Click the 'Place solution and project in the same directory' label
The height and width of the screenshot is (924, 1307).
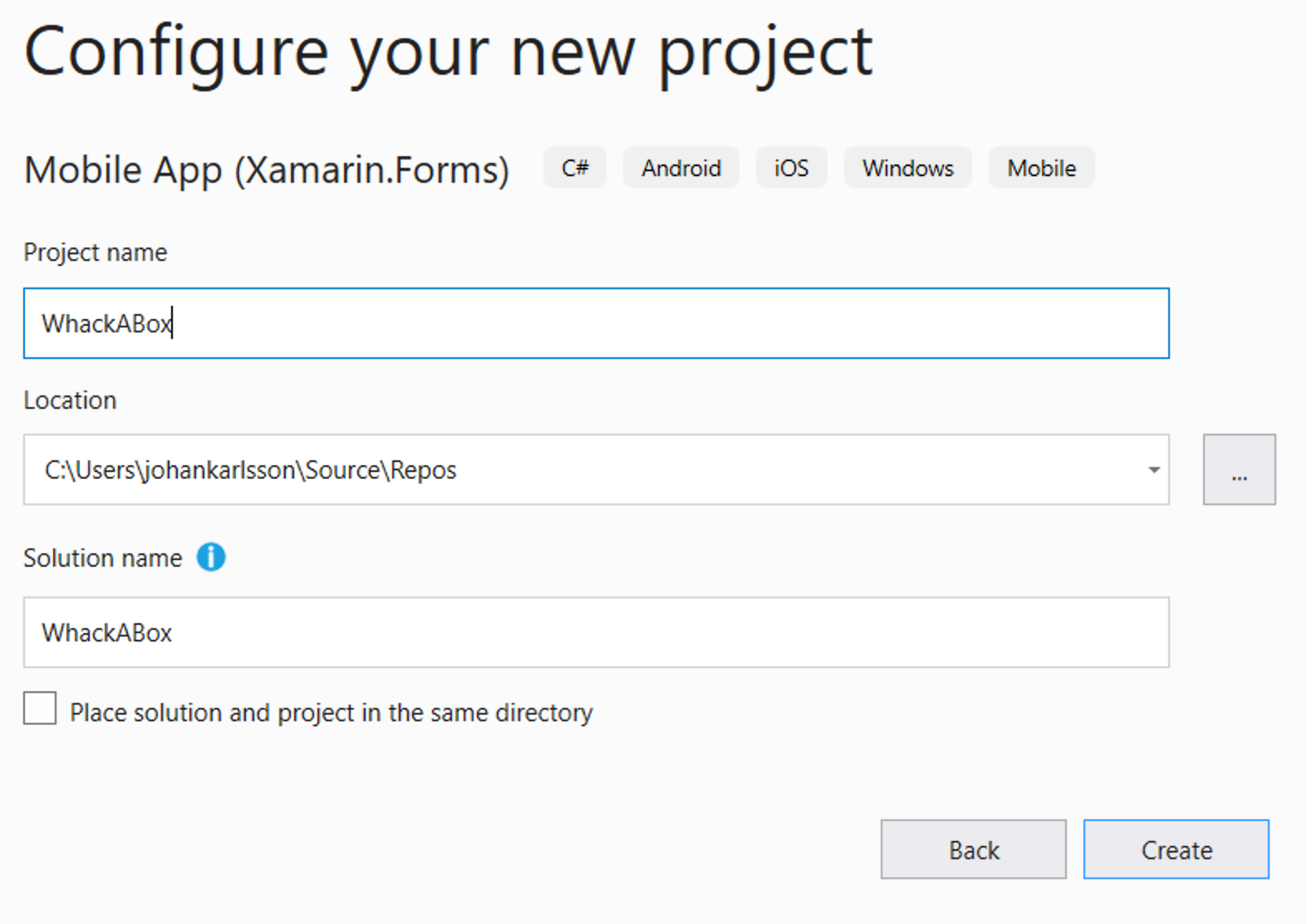click(x=332, y=713)
